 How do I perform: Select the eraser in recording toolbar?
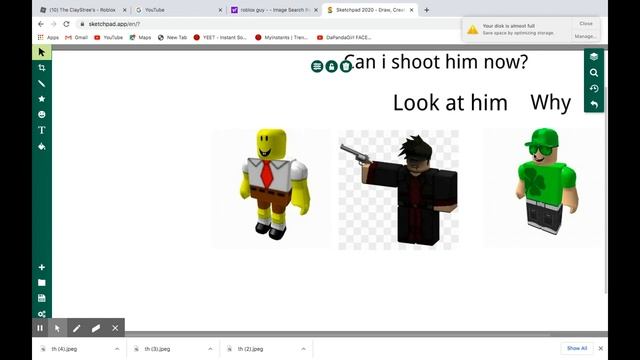pos(96,328)
